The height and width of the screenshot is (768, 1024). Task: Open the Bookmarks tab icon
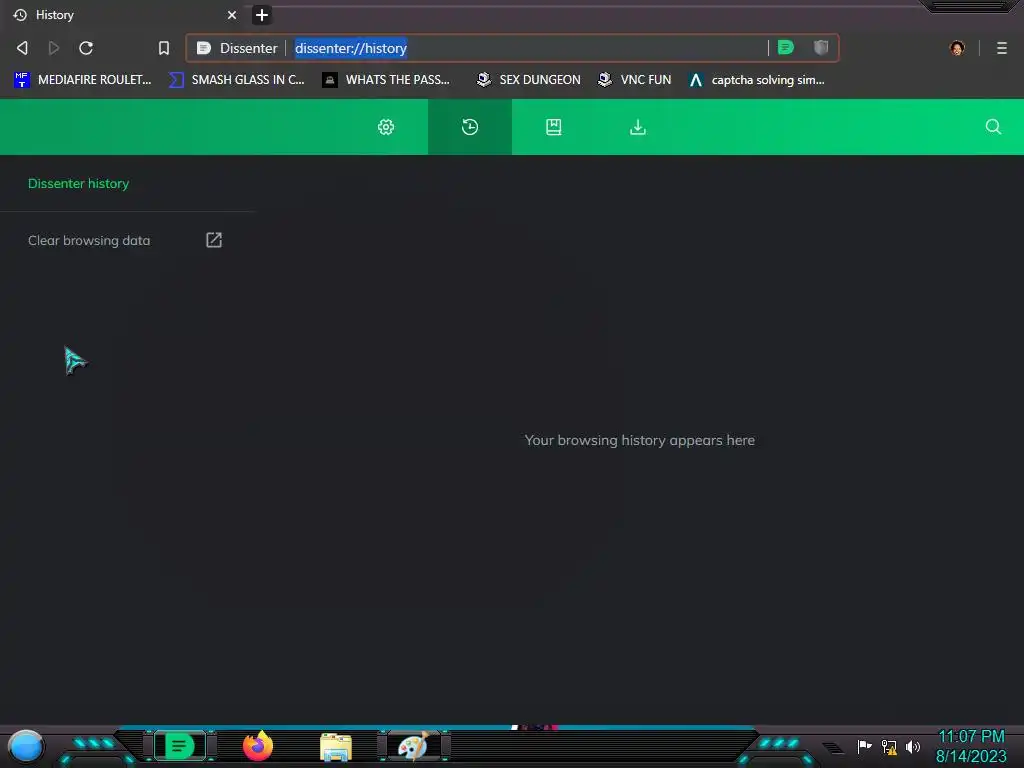coord(554,127)
